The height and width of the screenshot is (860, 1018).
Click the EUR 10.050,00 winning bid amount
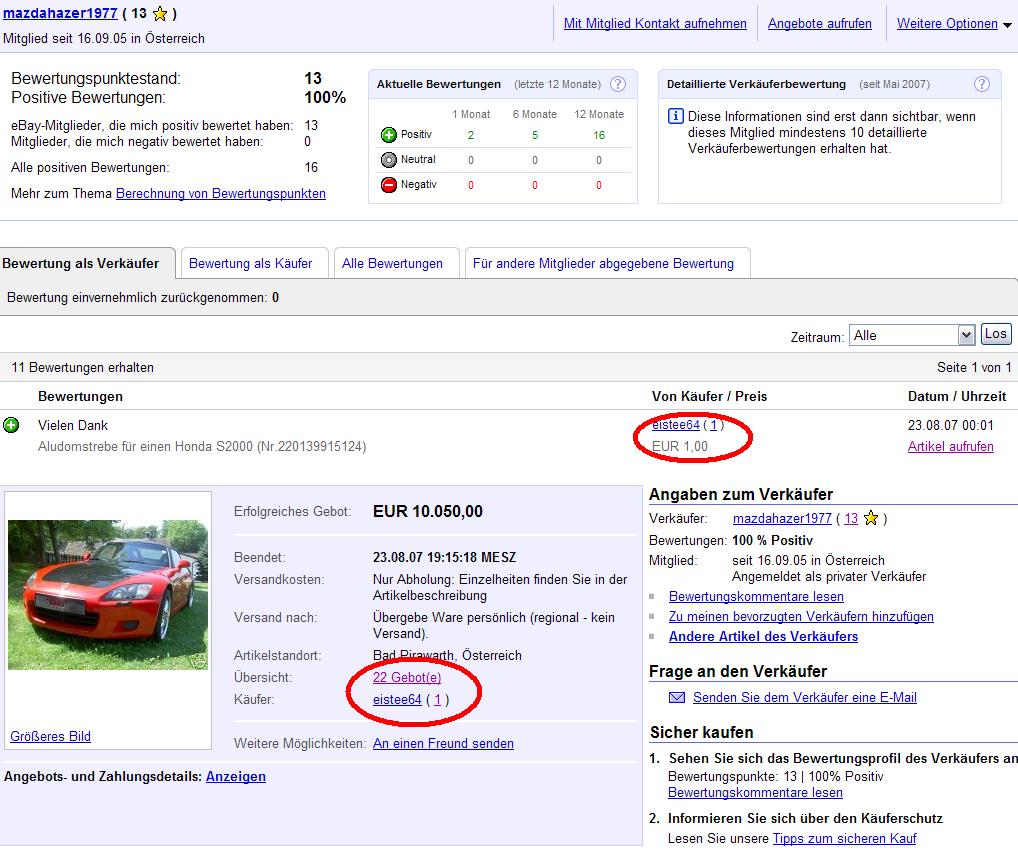pyautogui.click(x=428, y=511)
